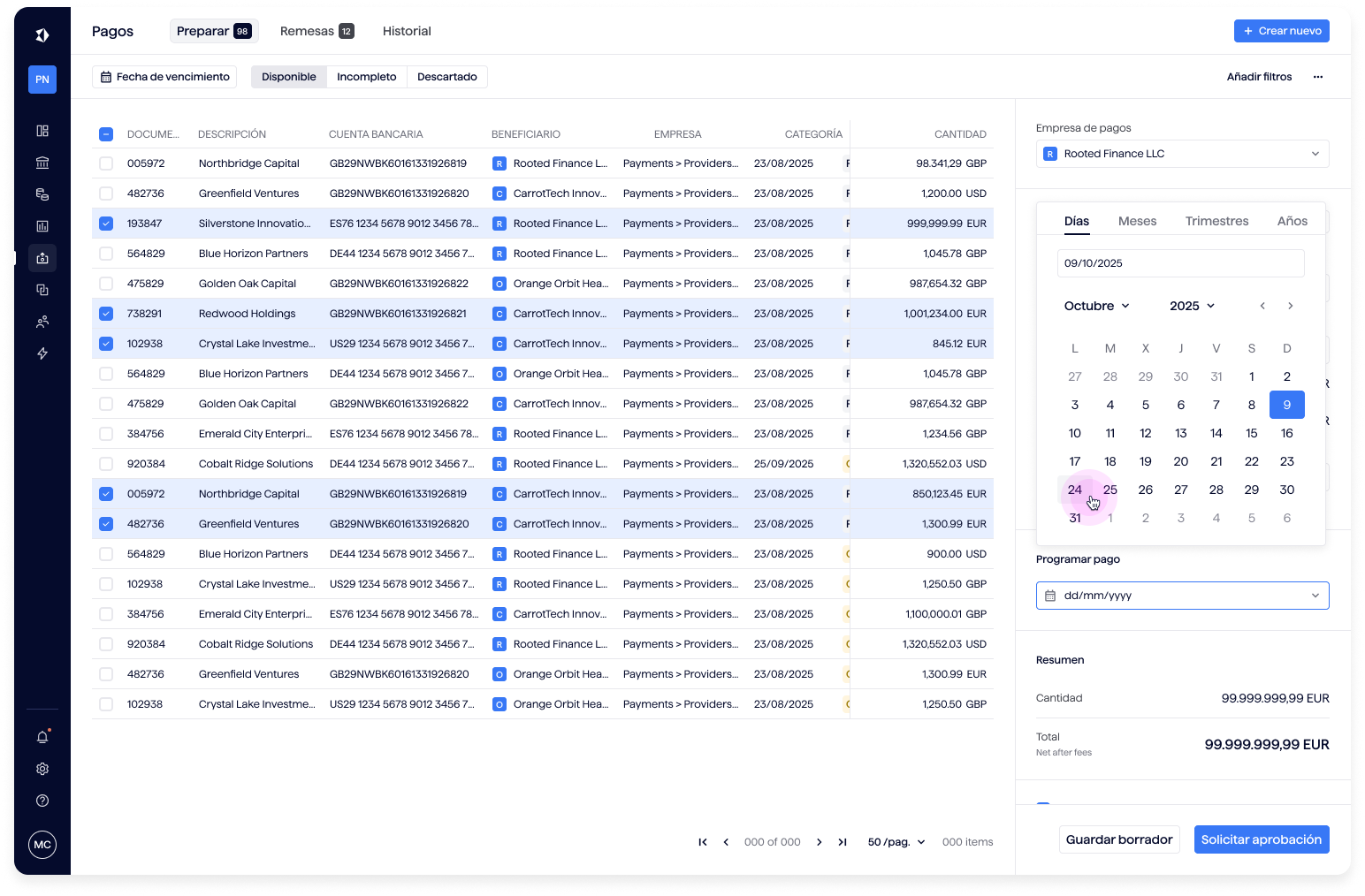The image size is (1365, 896).
Task: Open the three-dots more options menu
Action: pos(1317,77)
